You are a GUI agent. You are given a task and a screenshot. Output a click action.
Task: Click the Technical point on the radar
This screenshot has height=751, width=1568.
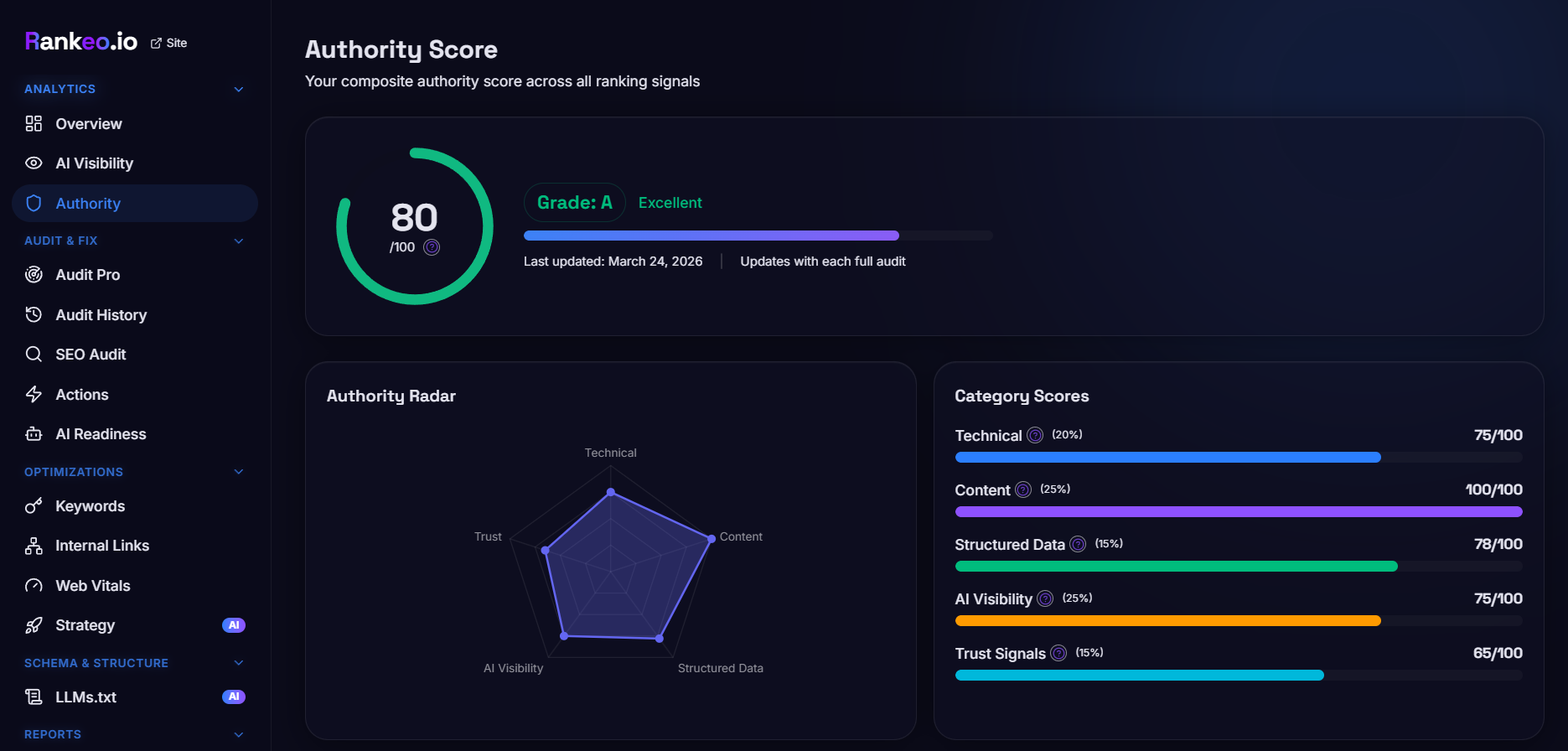611,492
